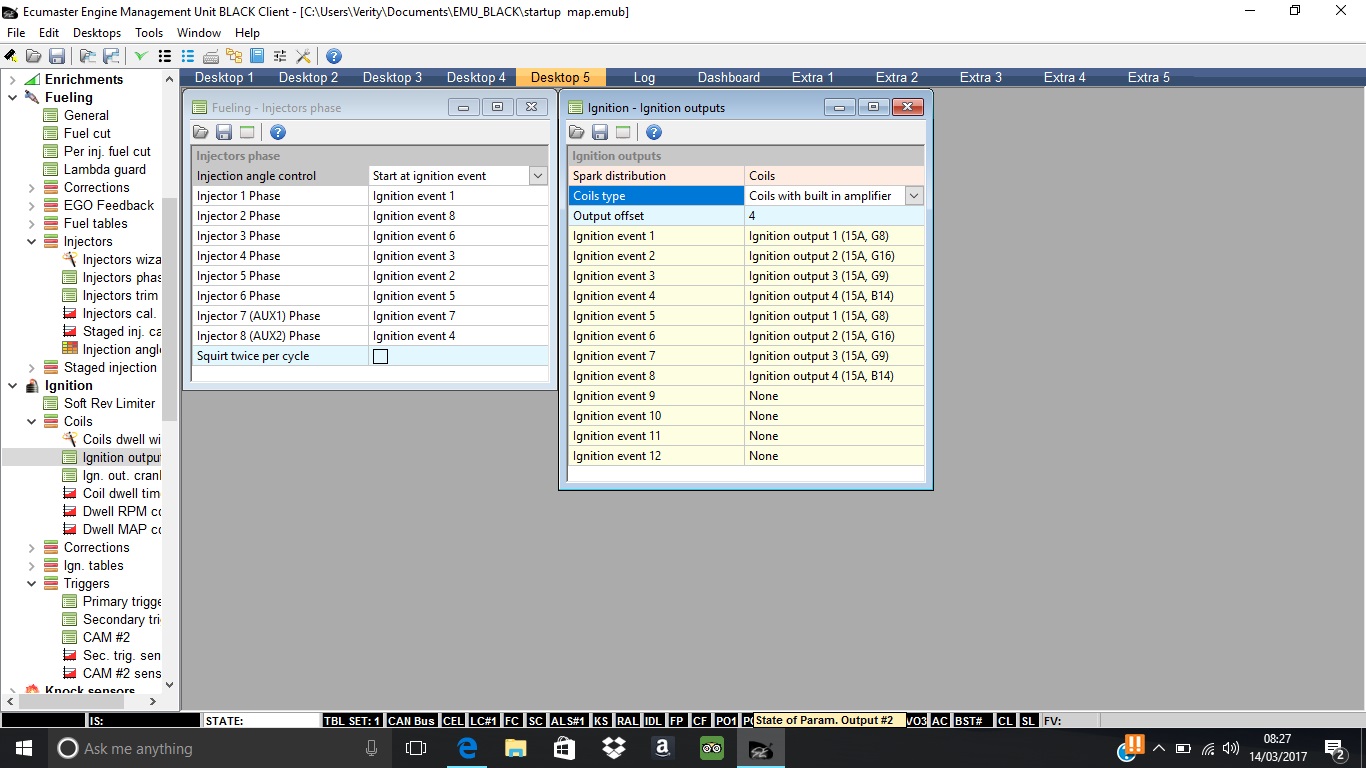
Task: Click the floppy disk save icon in main toolbar
Action: (57, 56)
